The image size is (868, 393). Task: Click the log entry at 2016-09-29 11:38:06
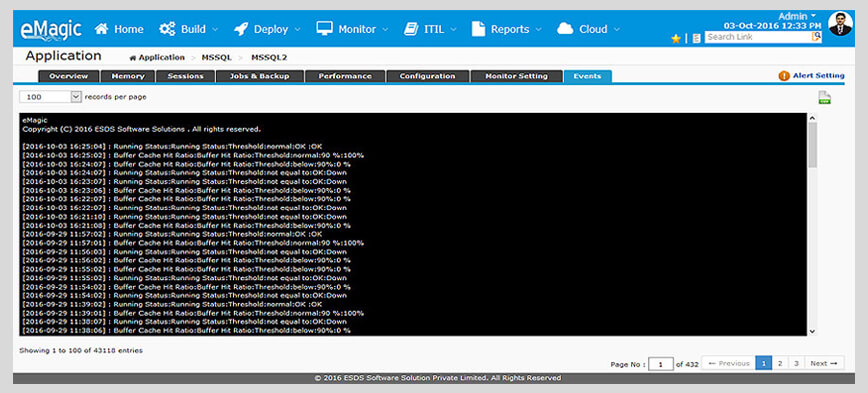(x=187, y=330)
